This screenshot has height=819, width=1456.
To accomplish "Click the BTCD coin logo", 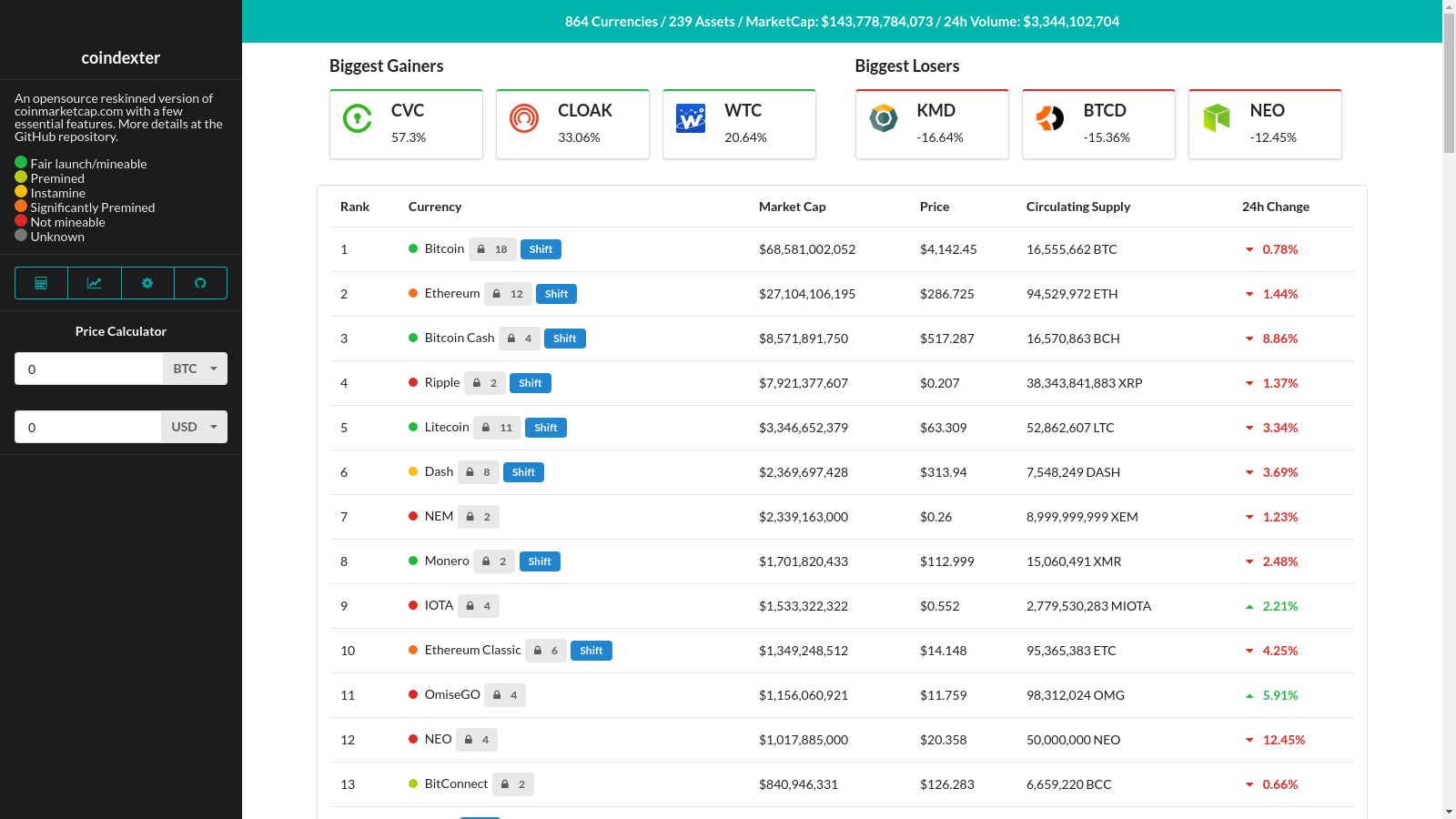I will 1050,118.
